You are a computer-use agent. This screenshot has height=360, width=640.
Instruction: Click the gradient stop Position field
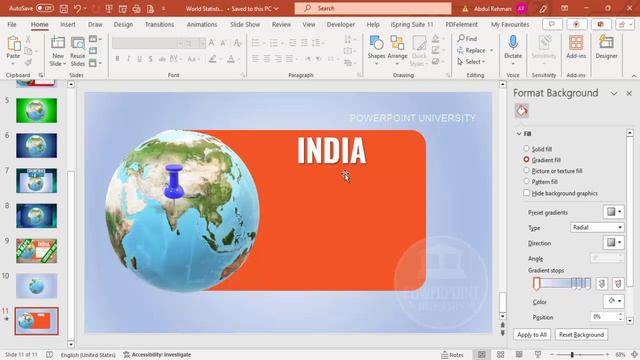607,316
